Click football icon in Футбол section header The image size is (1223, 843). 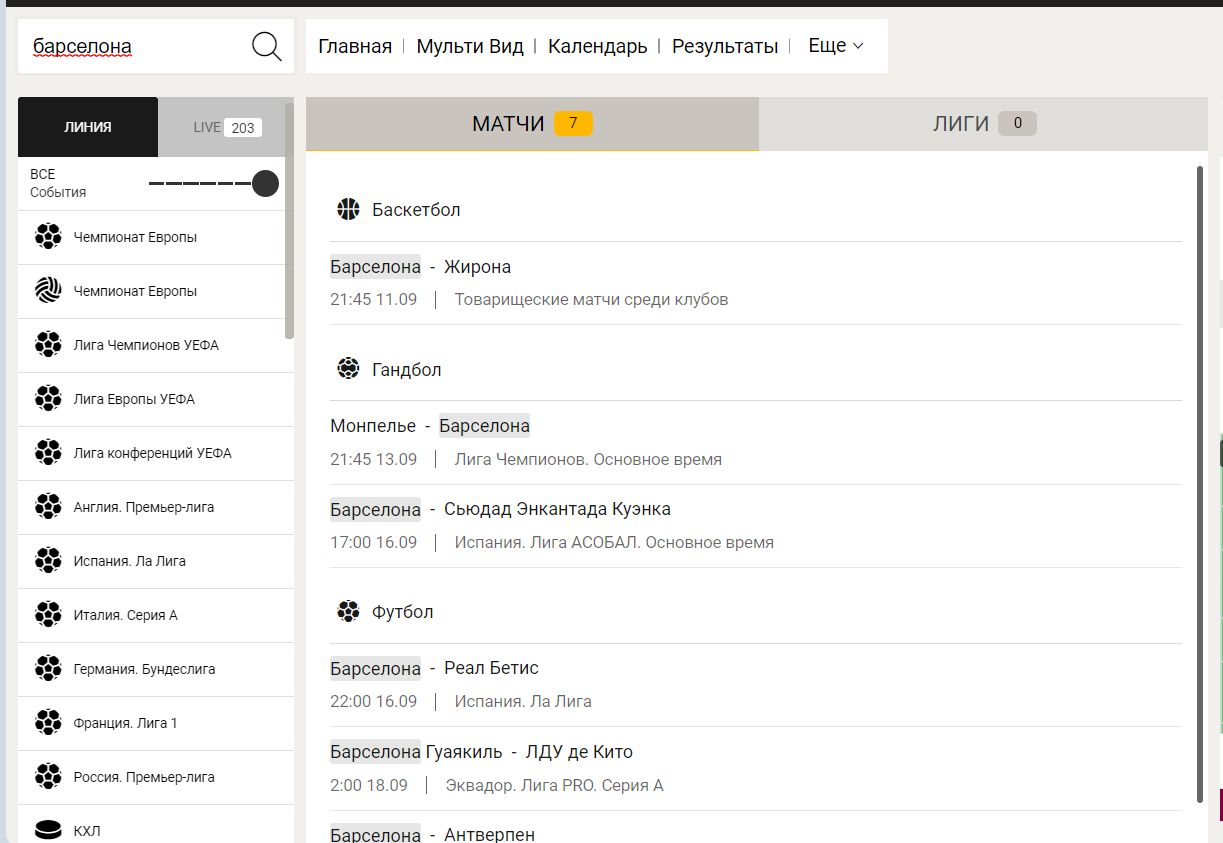[348, 611]
